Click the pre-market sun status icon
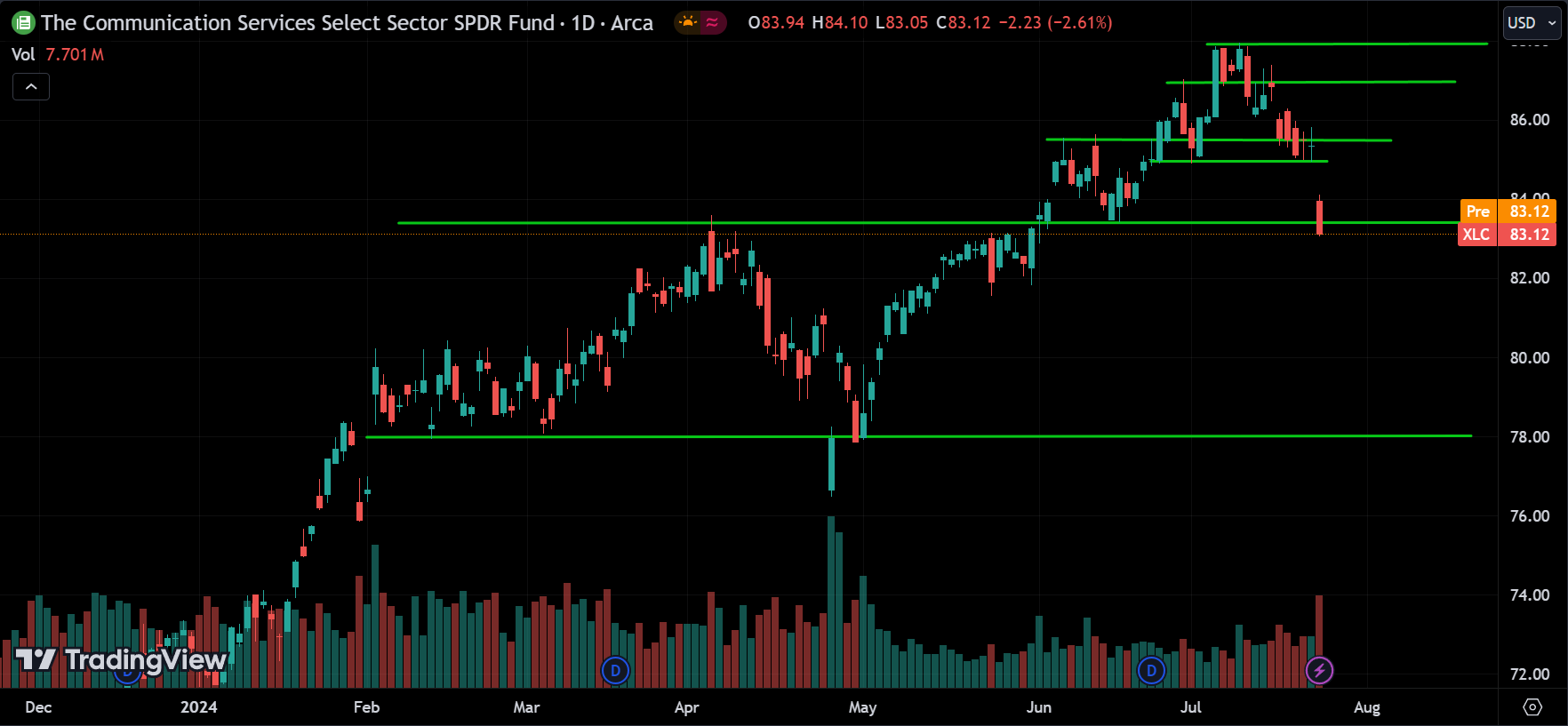Screen dimensions: 1568x726 click(688, 22)
